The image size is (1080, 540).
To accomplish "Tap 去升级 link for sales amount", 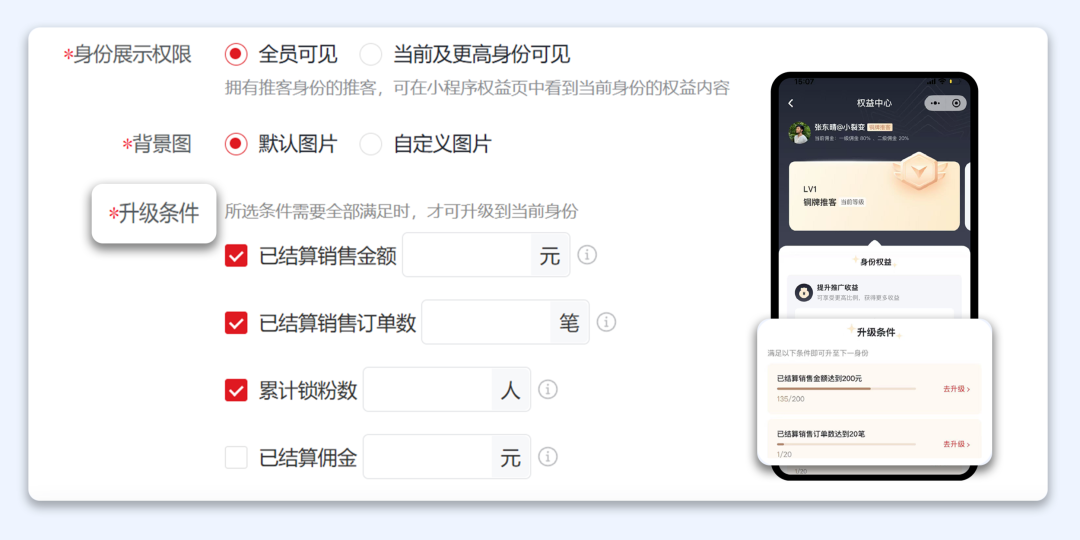I will tap(956, 389).
